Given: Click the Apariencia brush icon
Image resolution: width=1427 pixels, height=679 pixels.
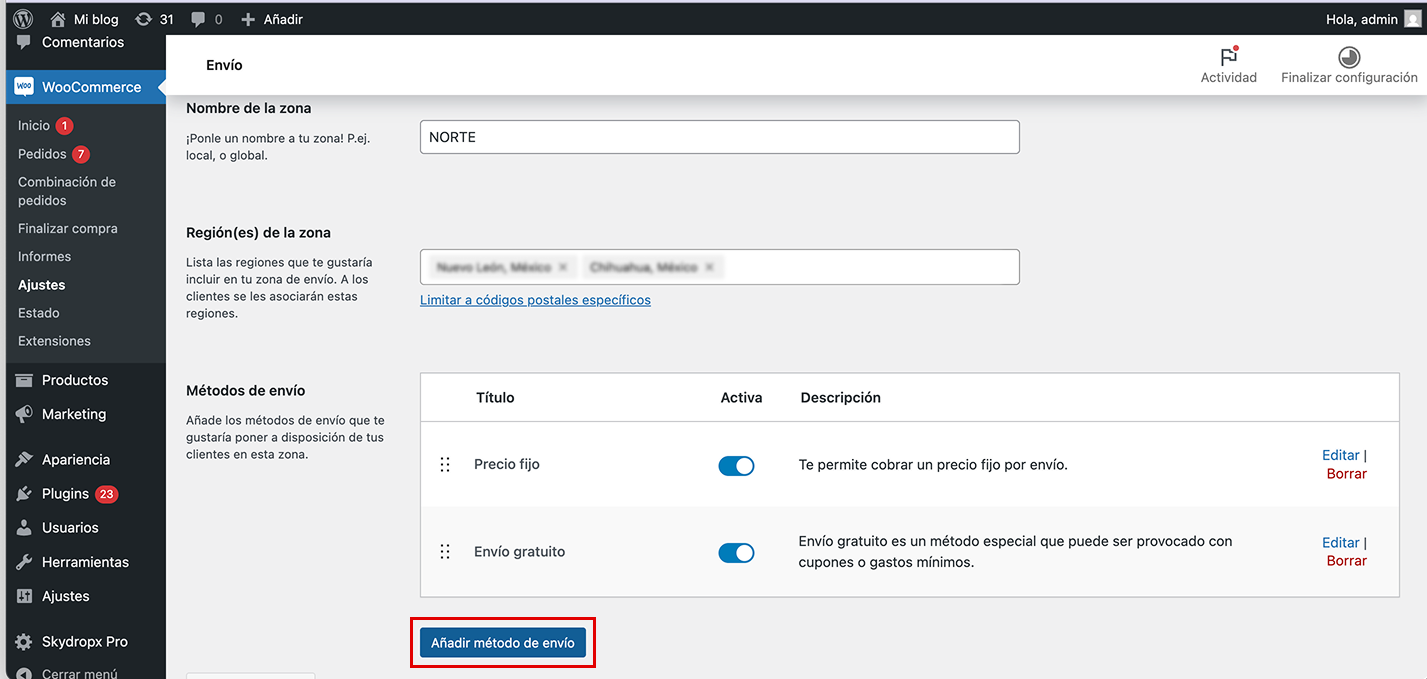Looking at the screenshot, I should coord(24,460).
